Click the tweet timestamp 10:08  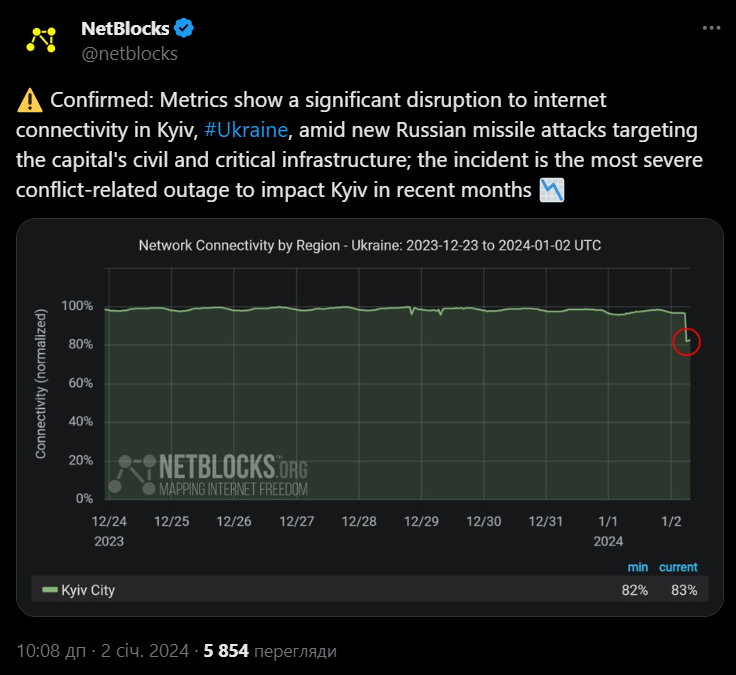tap(51, 651)
